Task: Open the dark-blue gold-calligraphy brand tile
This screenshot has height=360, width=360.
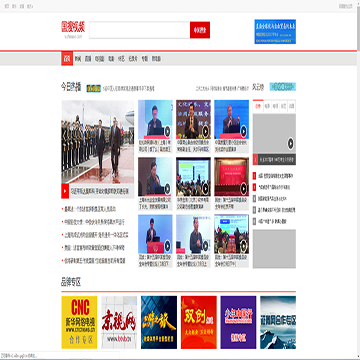Action: point(159,322)
